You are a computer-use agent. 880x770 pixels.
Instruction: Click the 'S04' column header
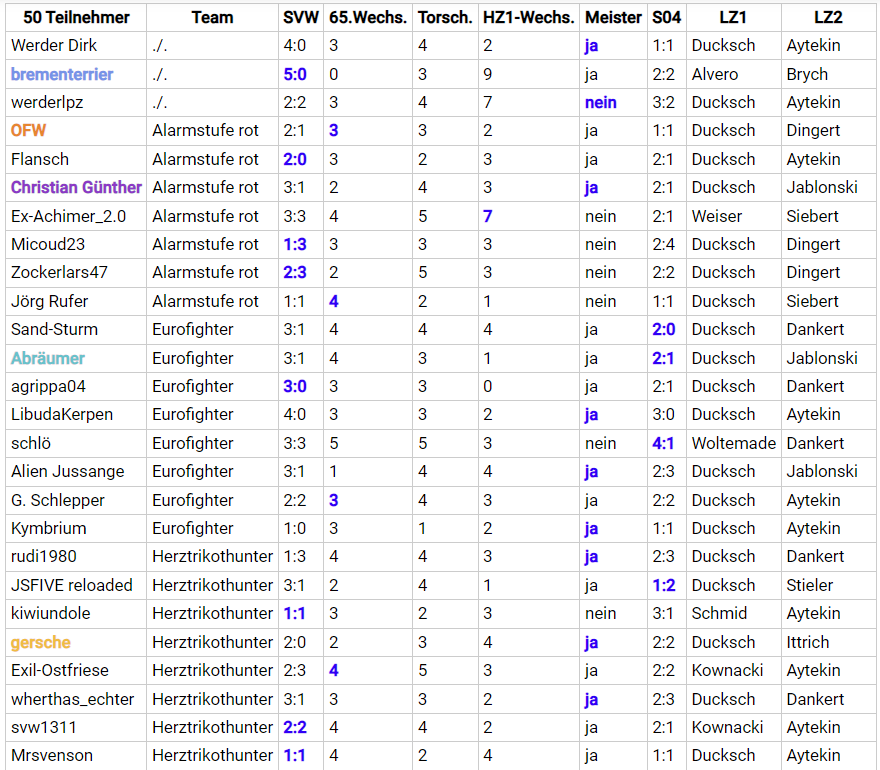[x=667, y=17]
